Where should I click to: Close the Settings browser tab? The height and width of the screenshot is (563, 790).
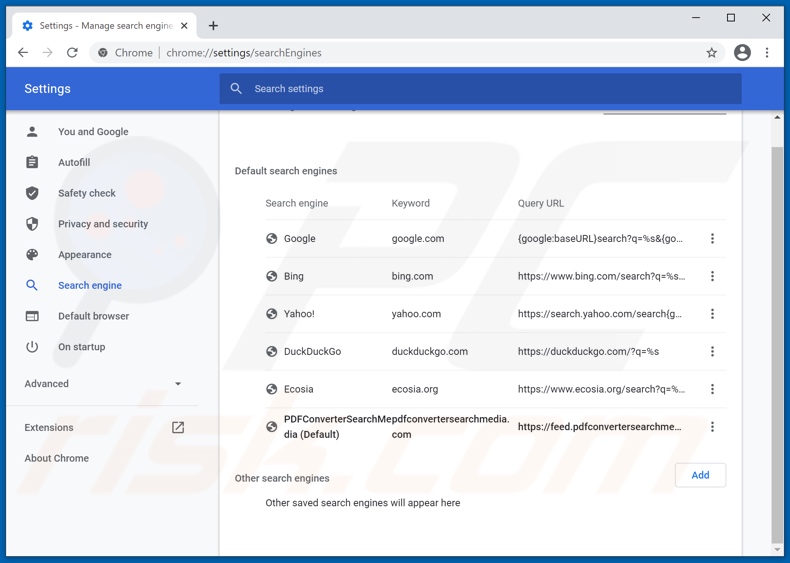click(184, 25)
